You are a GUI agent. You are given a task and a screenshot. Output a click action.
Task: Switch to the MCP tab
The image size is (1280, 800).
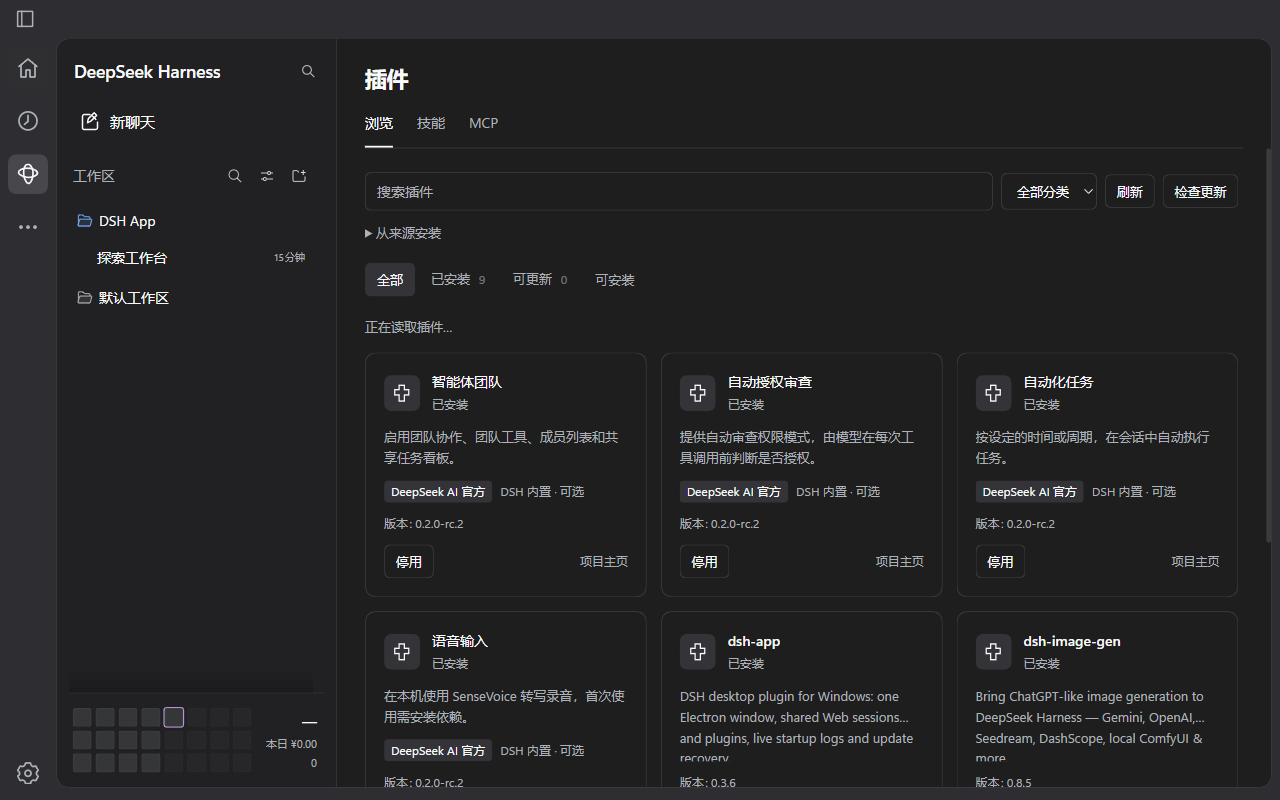[484, 123]
